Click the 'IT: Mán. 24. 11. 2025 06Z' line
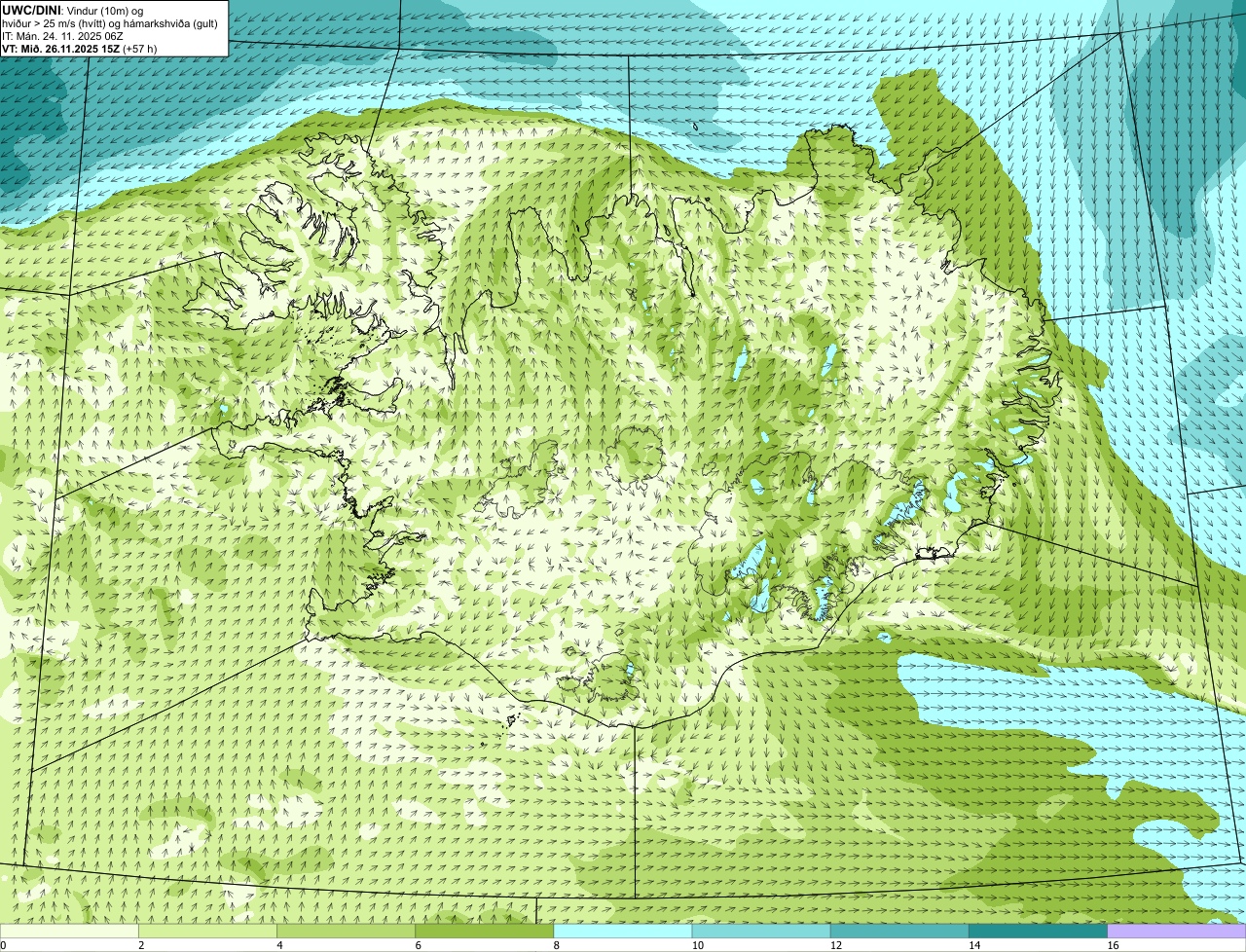Viewport: 1246px width, 952px height. point(62,35)
